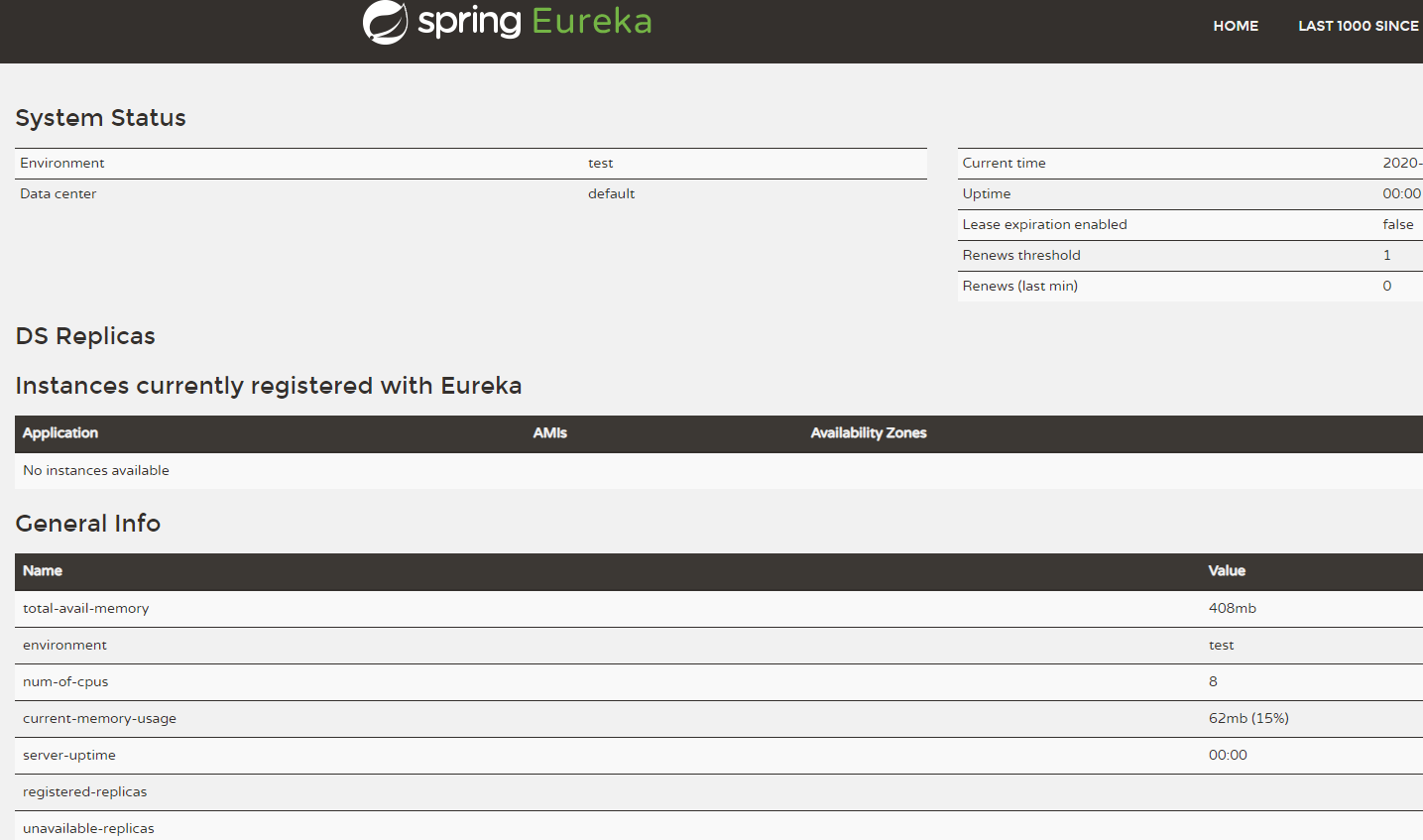
Task: Click the "Uptime" label in System Status
Action: coord(987,193)
